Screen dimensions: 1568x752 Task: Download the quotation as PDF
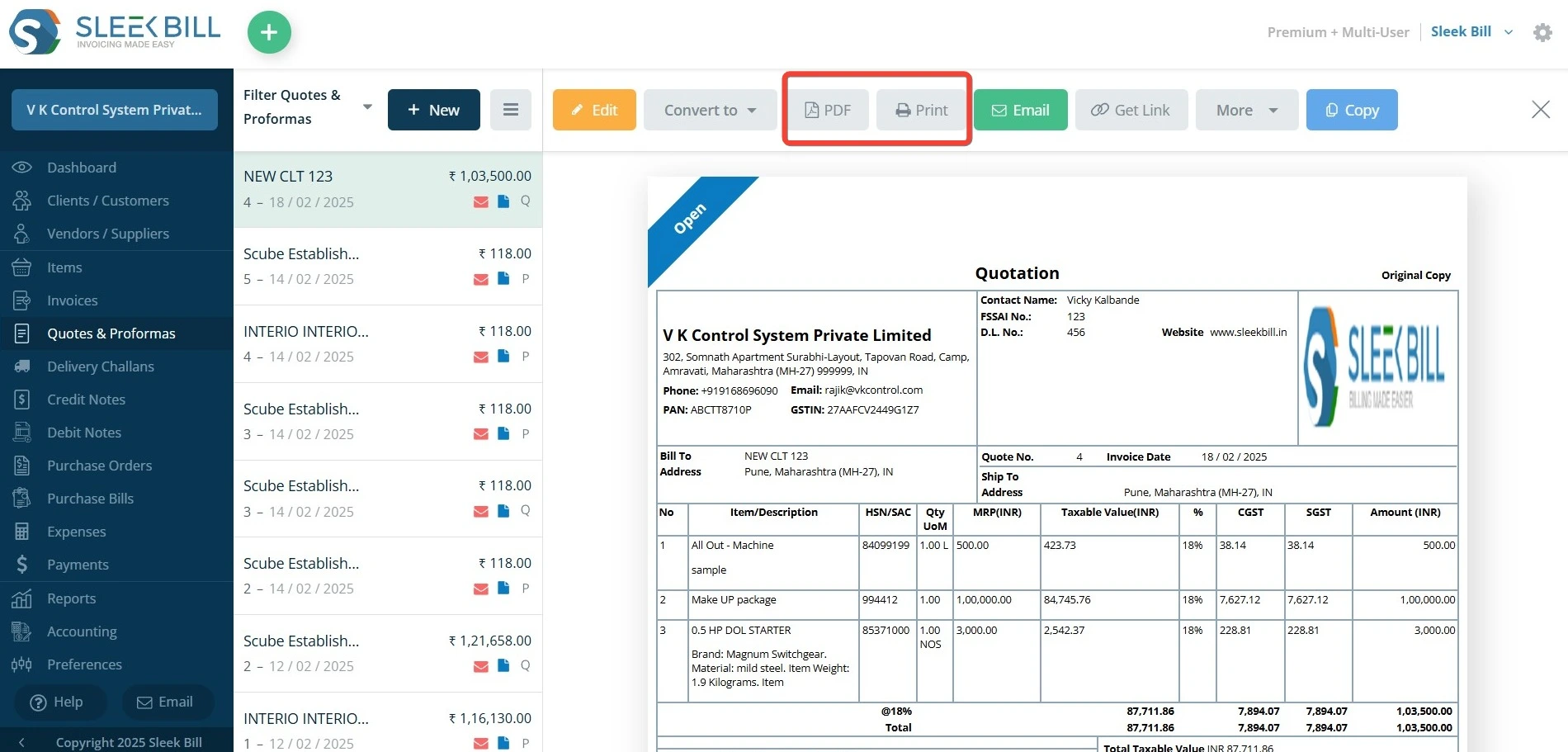click(x=828, y=110)
